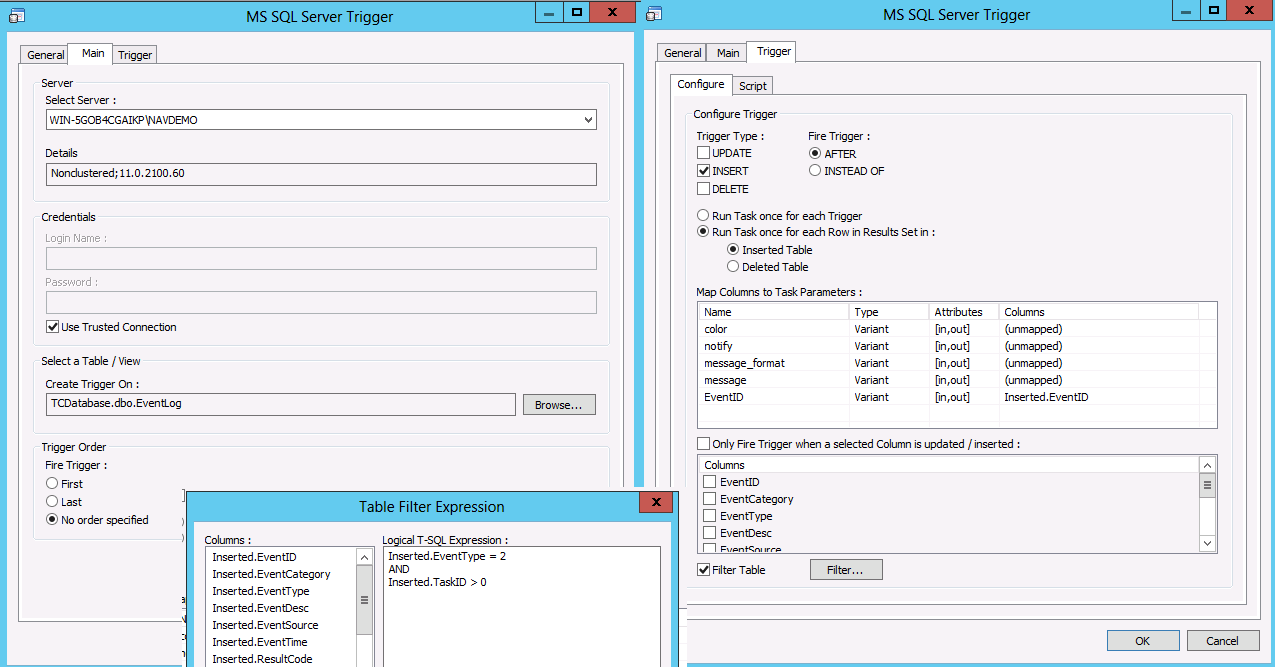Maximize the left MS SQL Server Trigger window
This screenshot has width=1275, height=667.
578,11
